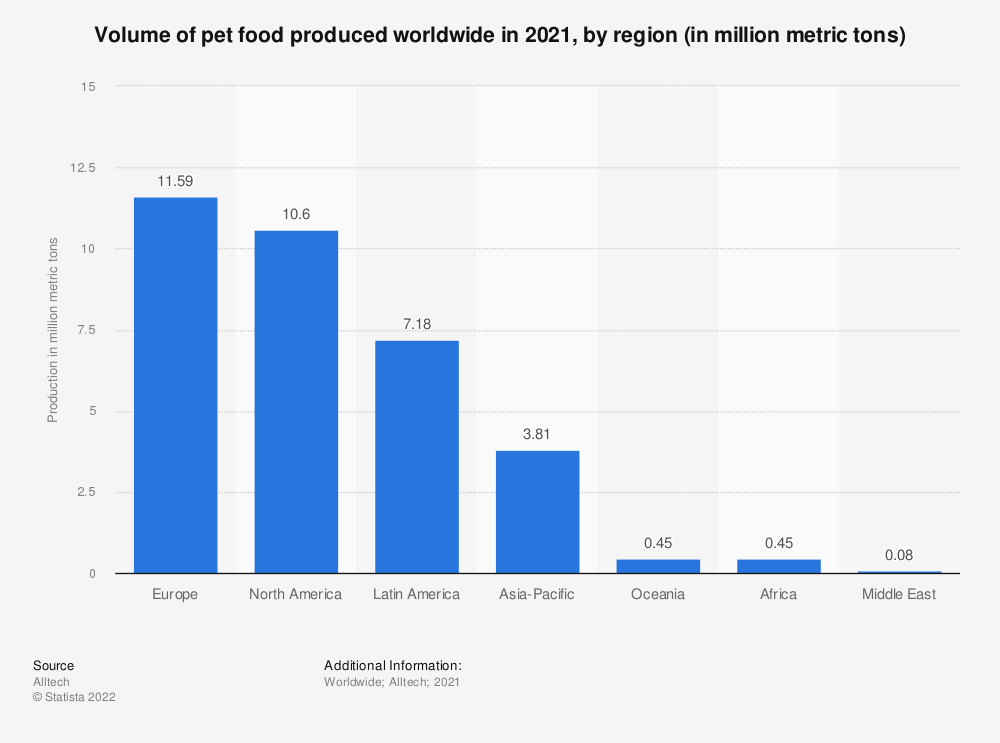The height and width of the screenshot is (743, 1000).
Task: Select the 7.18 data label
Action: click(x=416, y=324)
